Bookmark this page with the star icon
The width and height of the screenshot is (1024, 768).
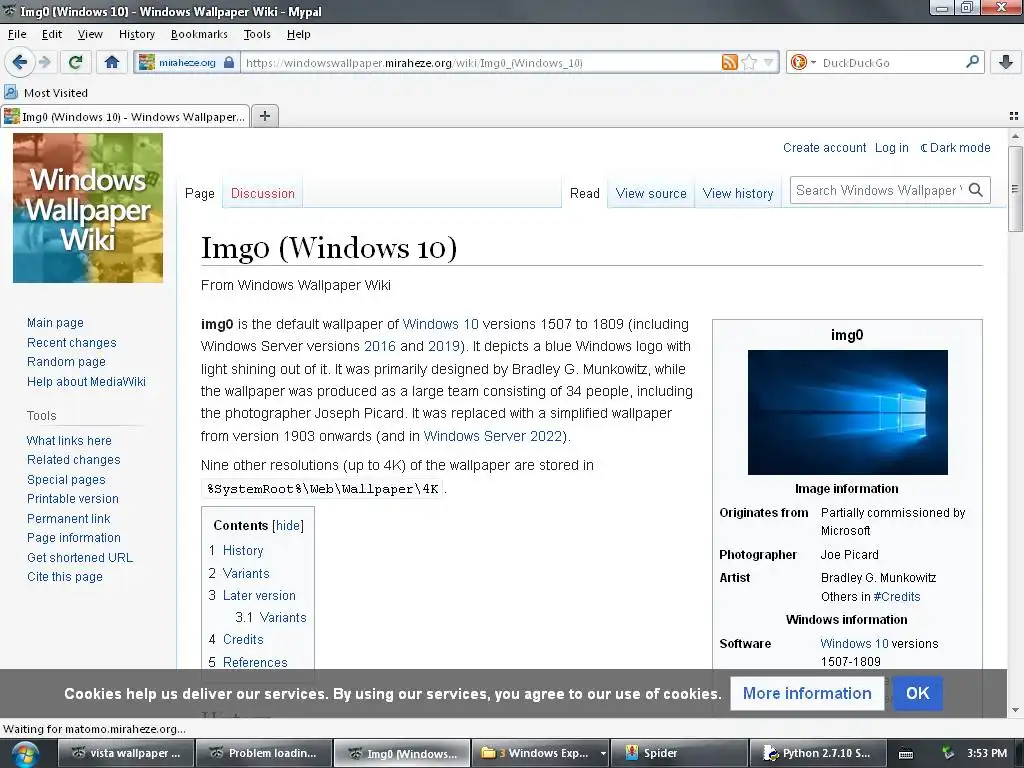749,62
